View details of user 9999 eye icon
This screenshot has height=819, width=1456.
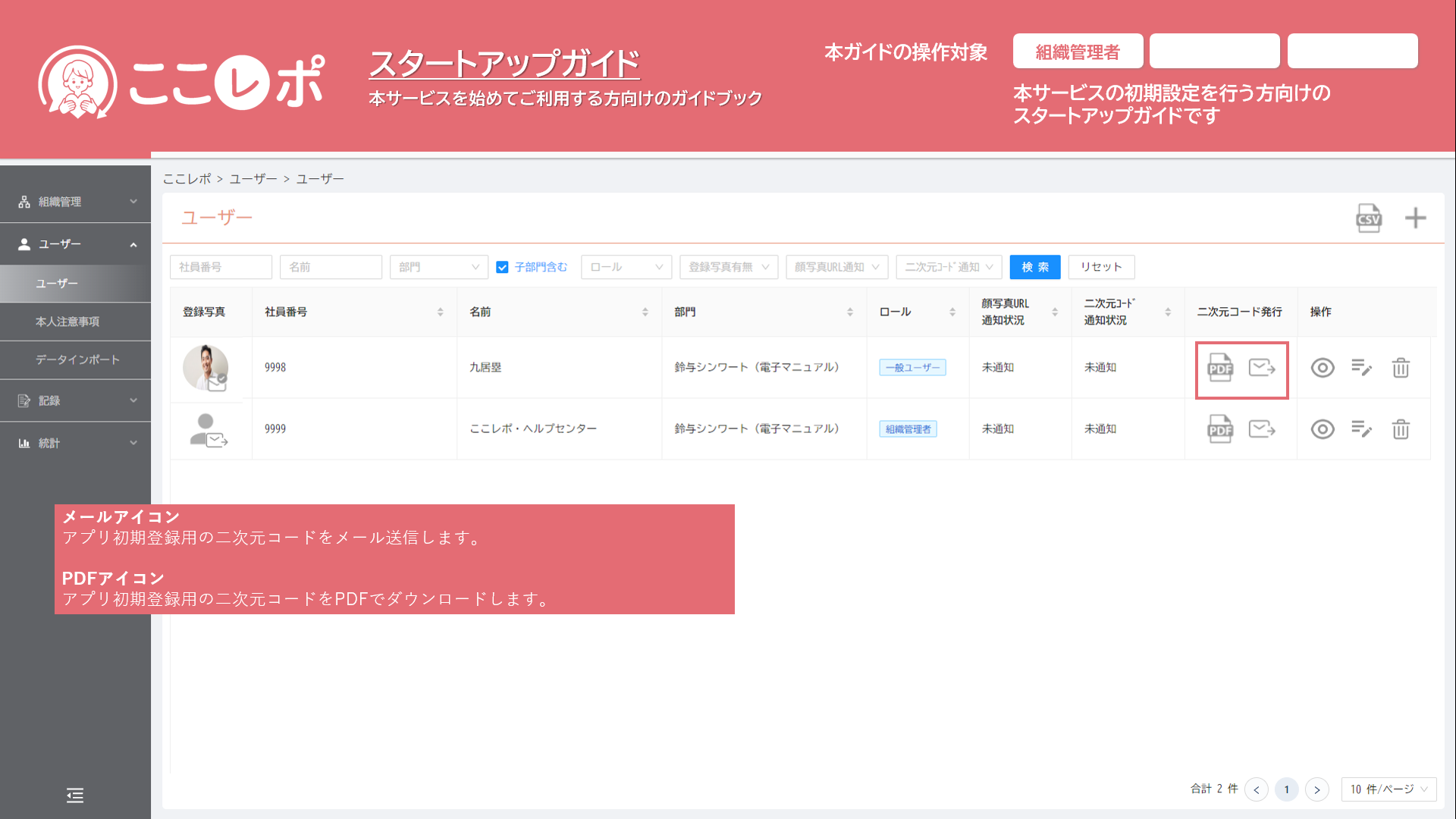(1323, 429)
